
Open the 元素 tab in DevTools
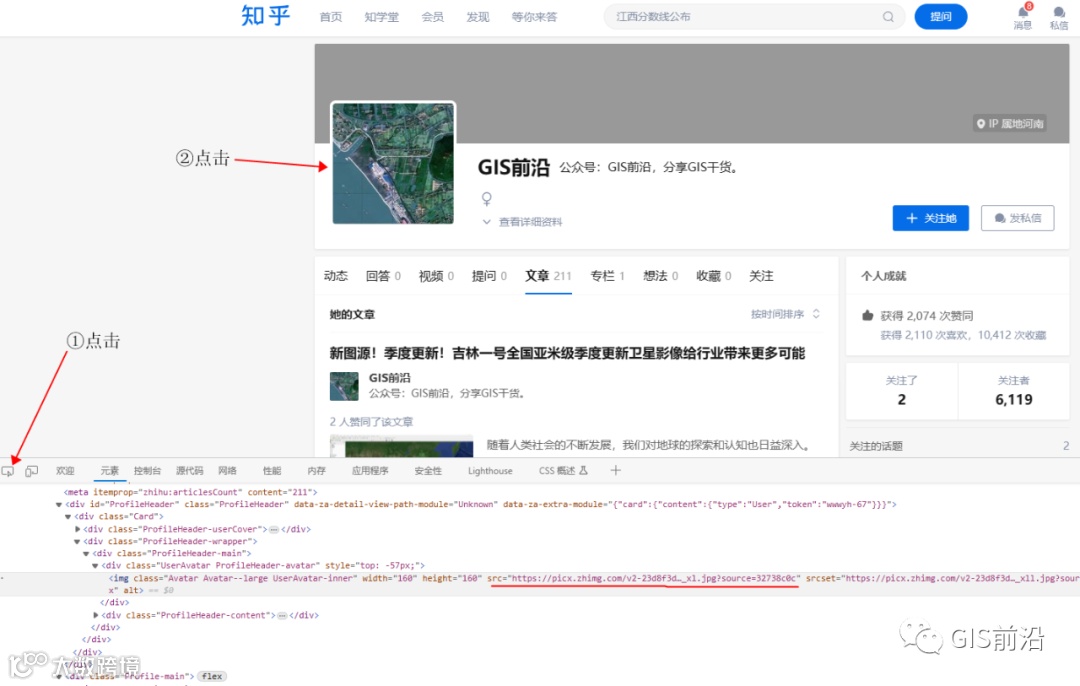tap(110, 471)
